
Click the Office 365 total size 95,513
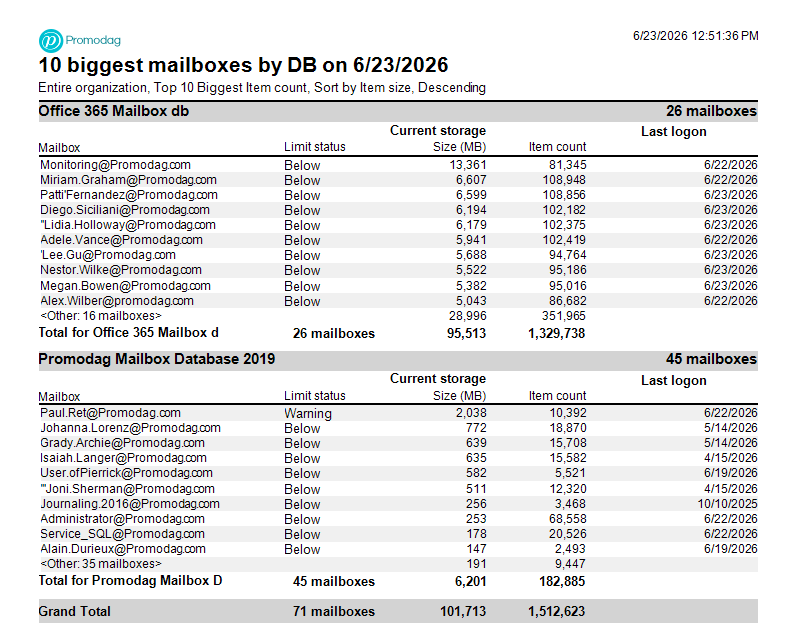[x=466, y=333]
